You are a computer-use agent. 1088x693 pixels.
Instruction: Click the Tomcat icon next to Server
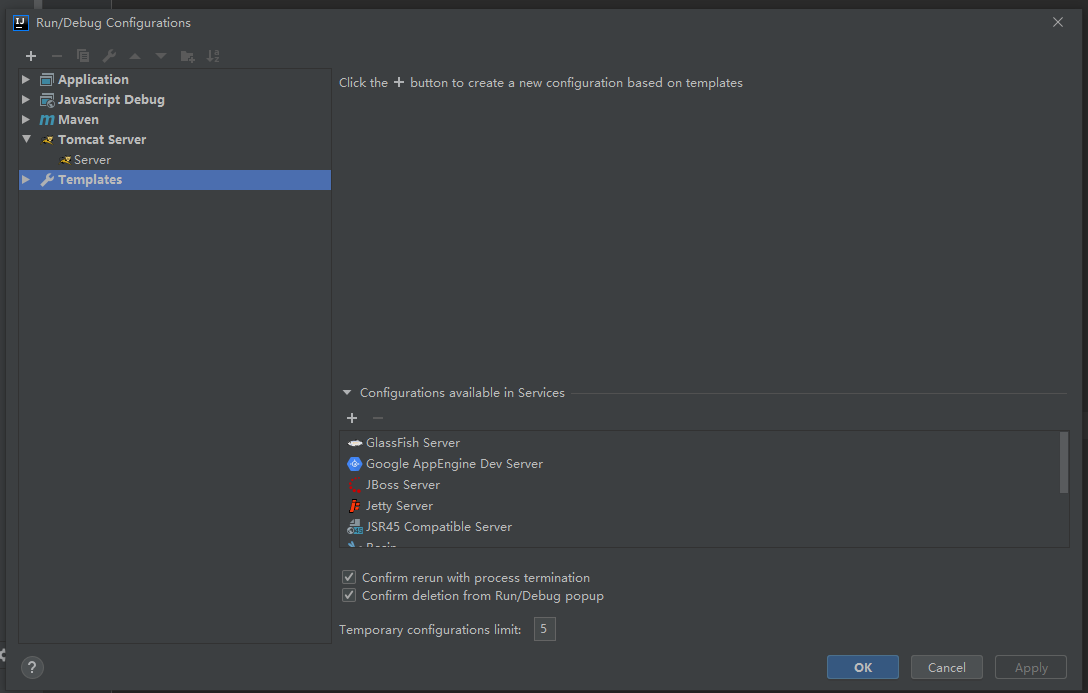63,159
